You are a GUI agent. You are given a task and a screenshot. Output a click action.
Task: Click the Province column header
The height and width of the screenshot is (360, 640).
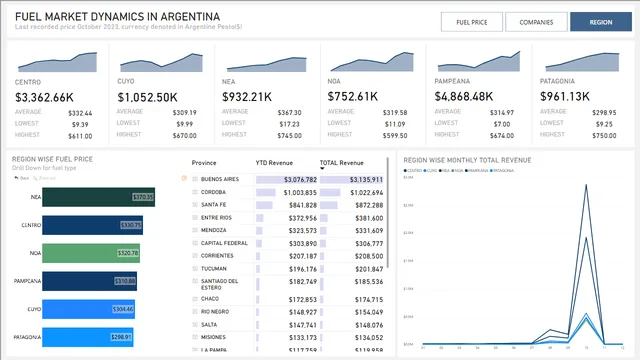click(x=204, y=163)
